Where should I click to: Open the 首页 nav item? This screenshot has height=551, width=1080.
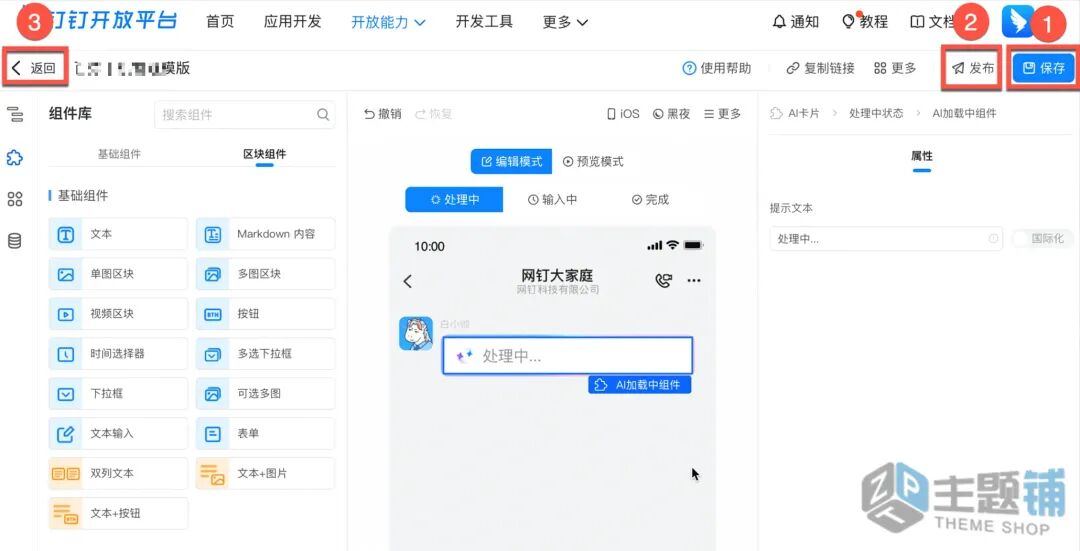click(x=220, y=21)
